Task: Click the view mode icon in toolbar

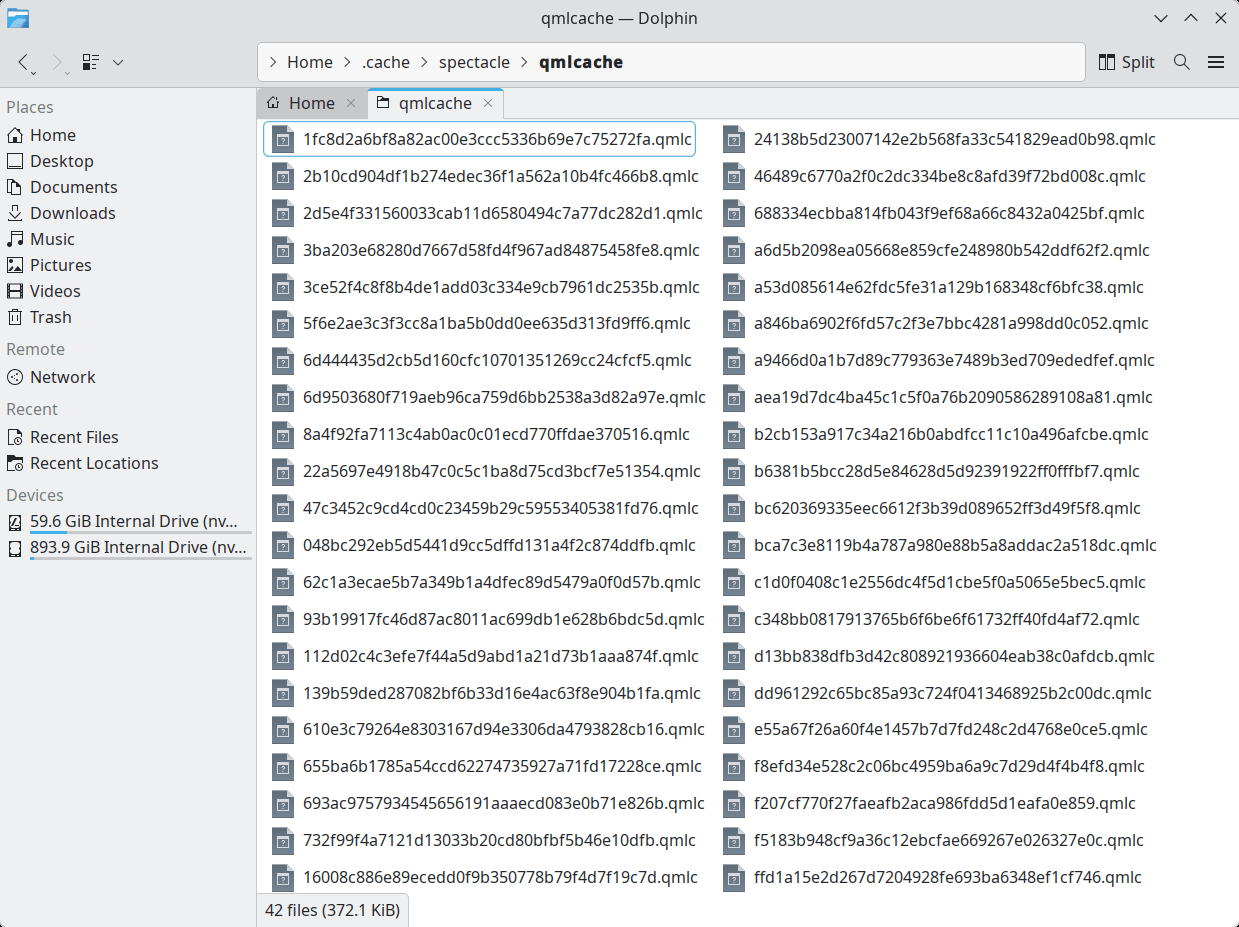Action: coord(91,62)
